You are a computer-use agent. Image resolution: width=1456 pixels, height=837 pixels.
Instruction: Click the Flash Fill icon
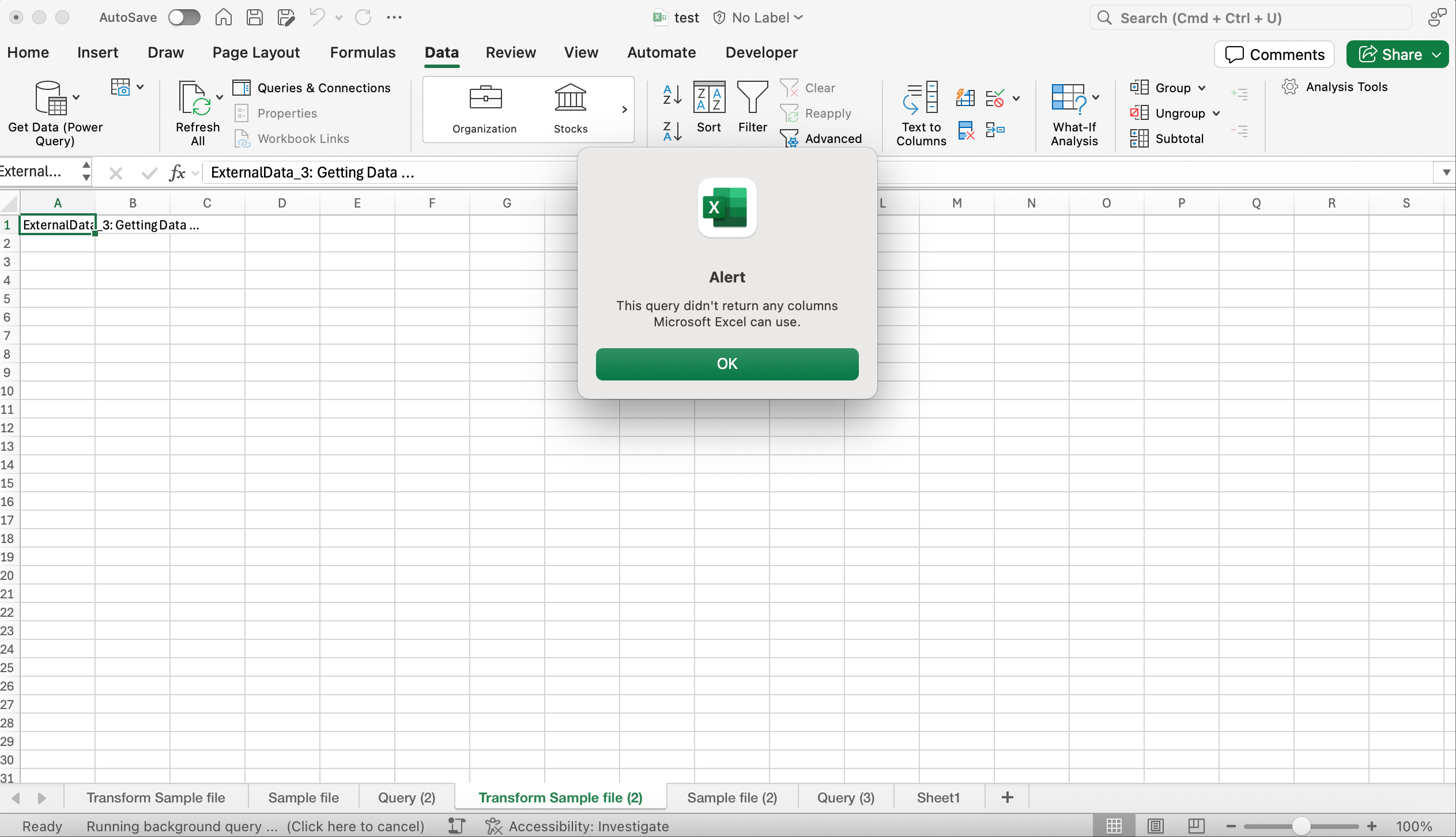coord(965,98)
